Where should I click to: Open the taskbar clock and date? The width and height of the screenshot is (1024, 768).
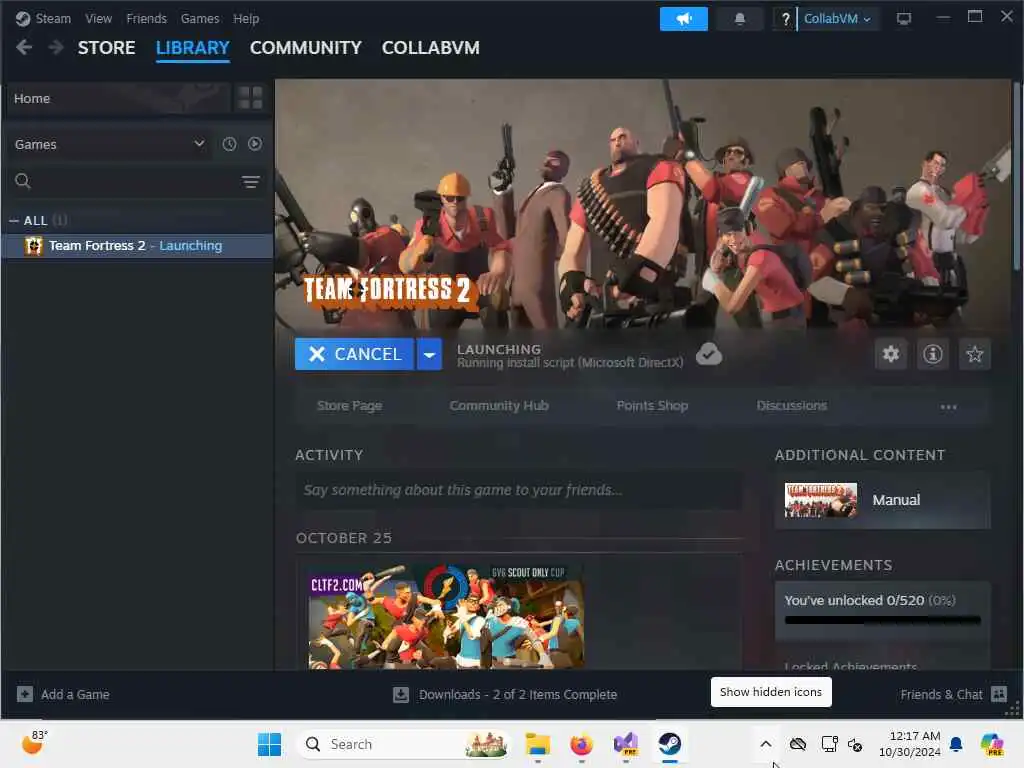click(x=909, y=744)
